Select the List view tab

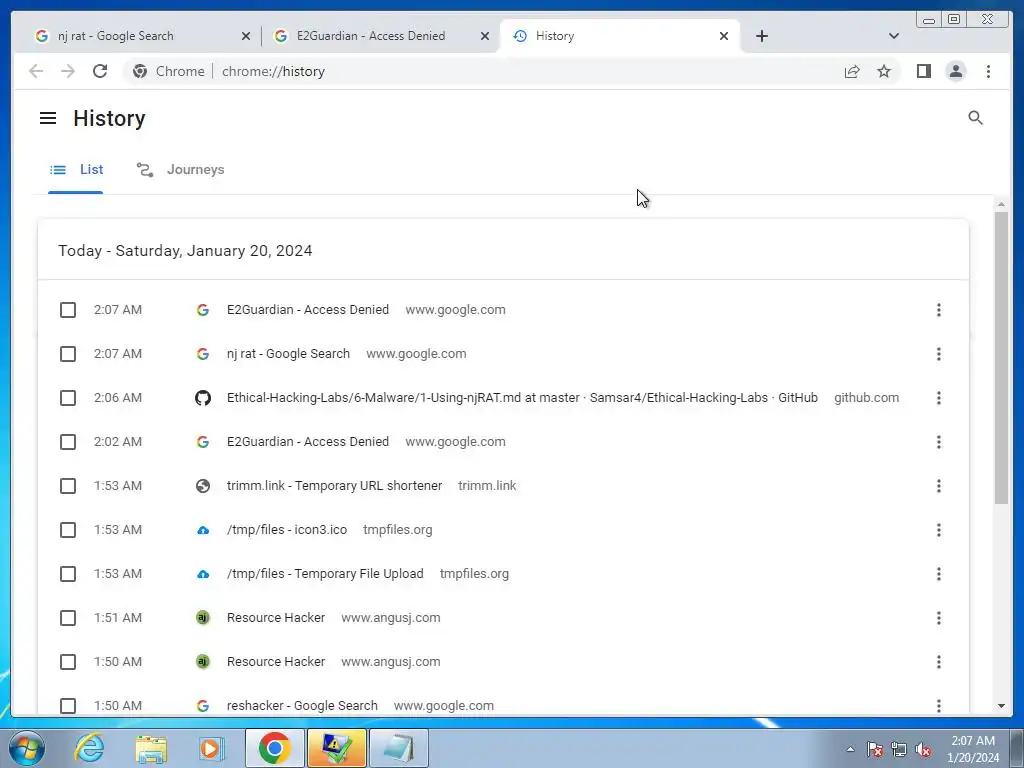76,170
